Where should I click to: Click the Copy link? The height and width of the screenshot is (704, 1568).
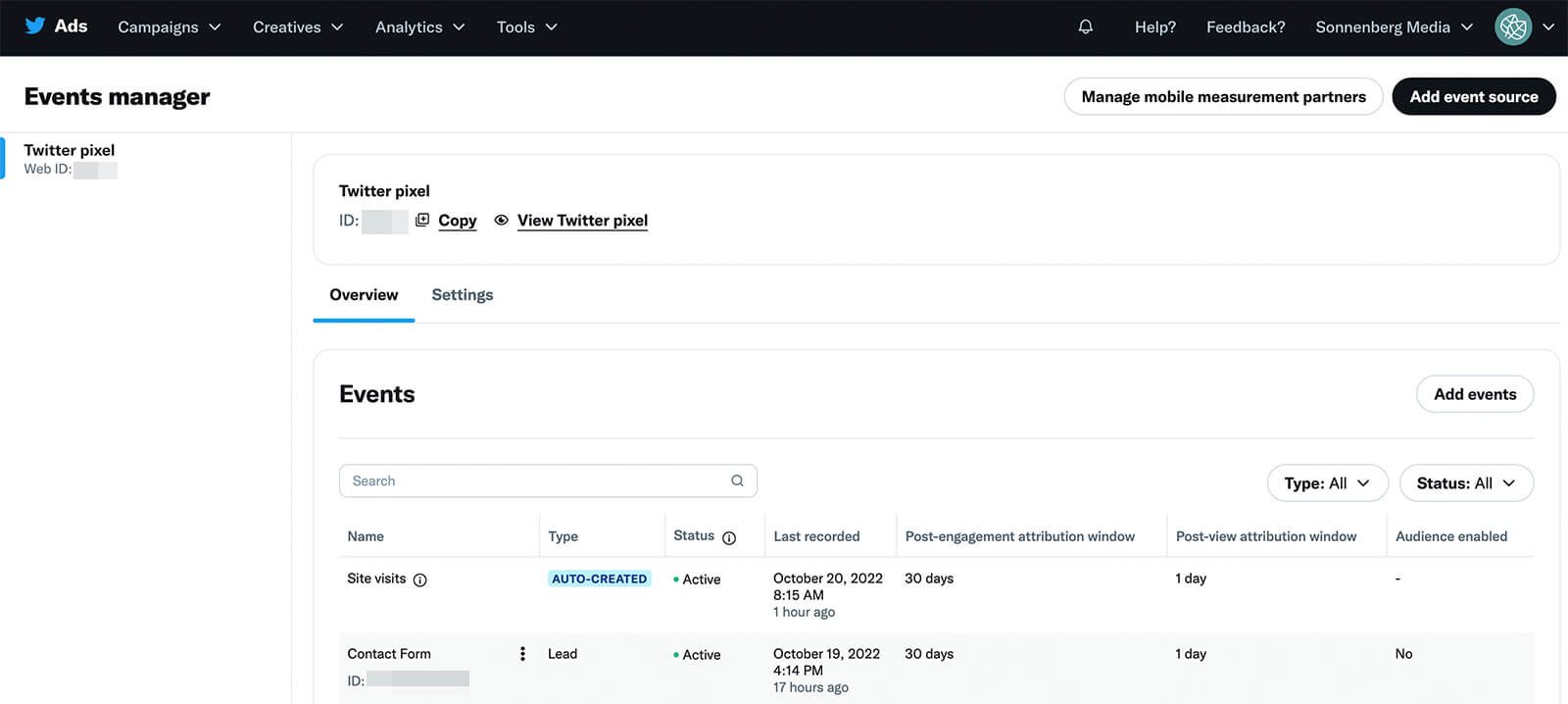pyautogui.click(x=458, y=220)
